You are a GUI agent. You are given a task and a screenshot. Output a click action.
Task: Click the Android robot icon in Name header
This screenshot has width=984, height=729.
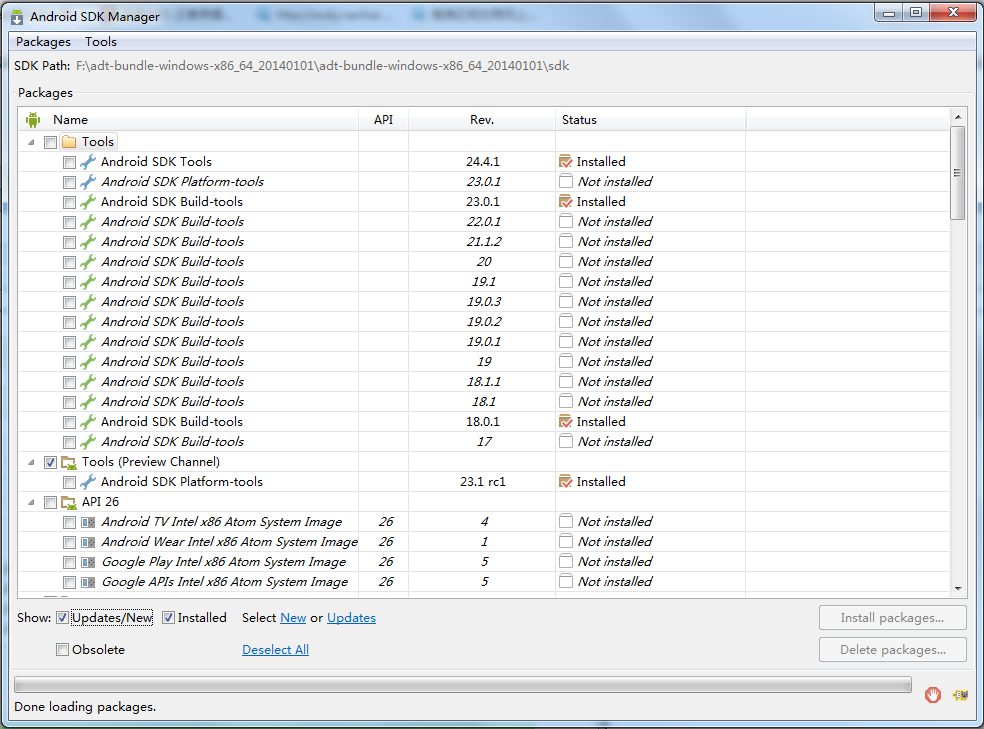(x=33, y=119)
